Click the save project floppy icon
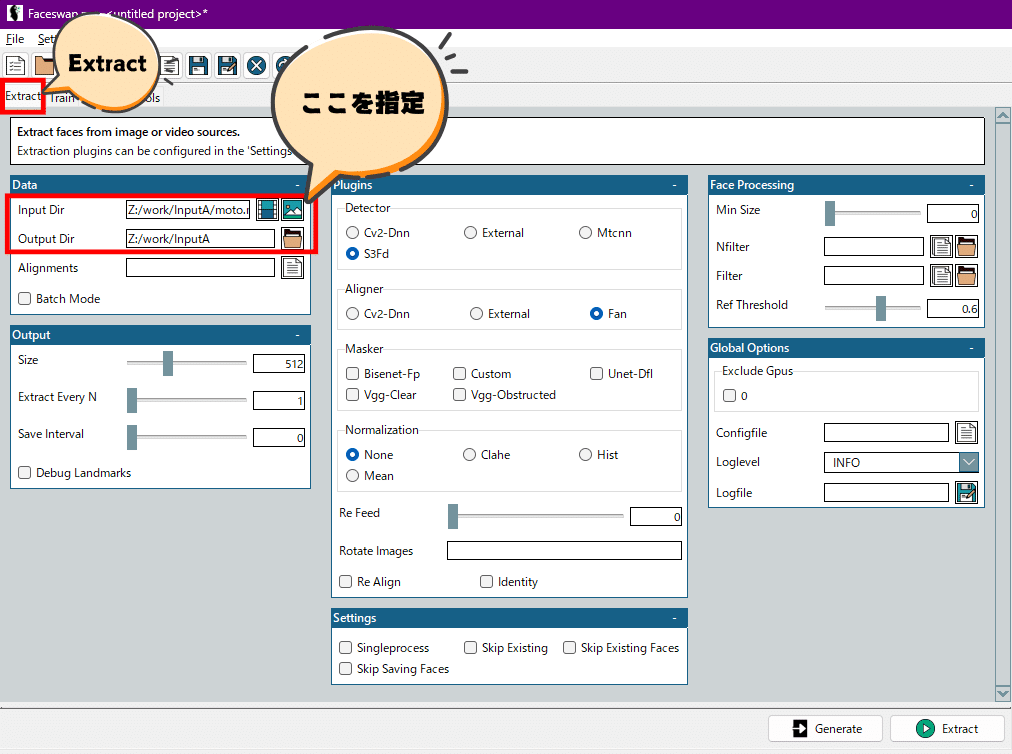Image resolution: width=1012 pixels, height=754 pixels. pos(198,65)
